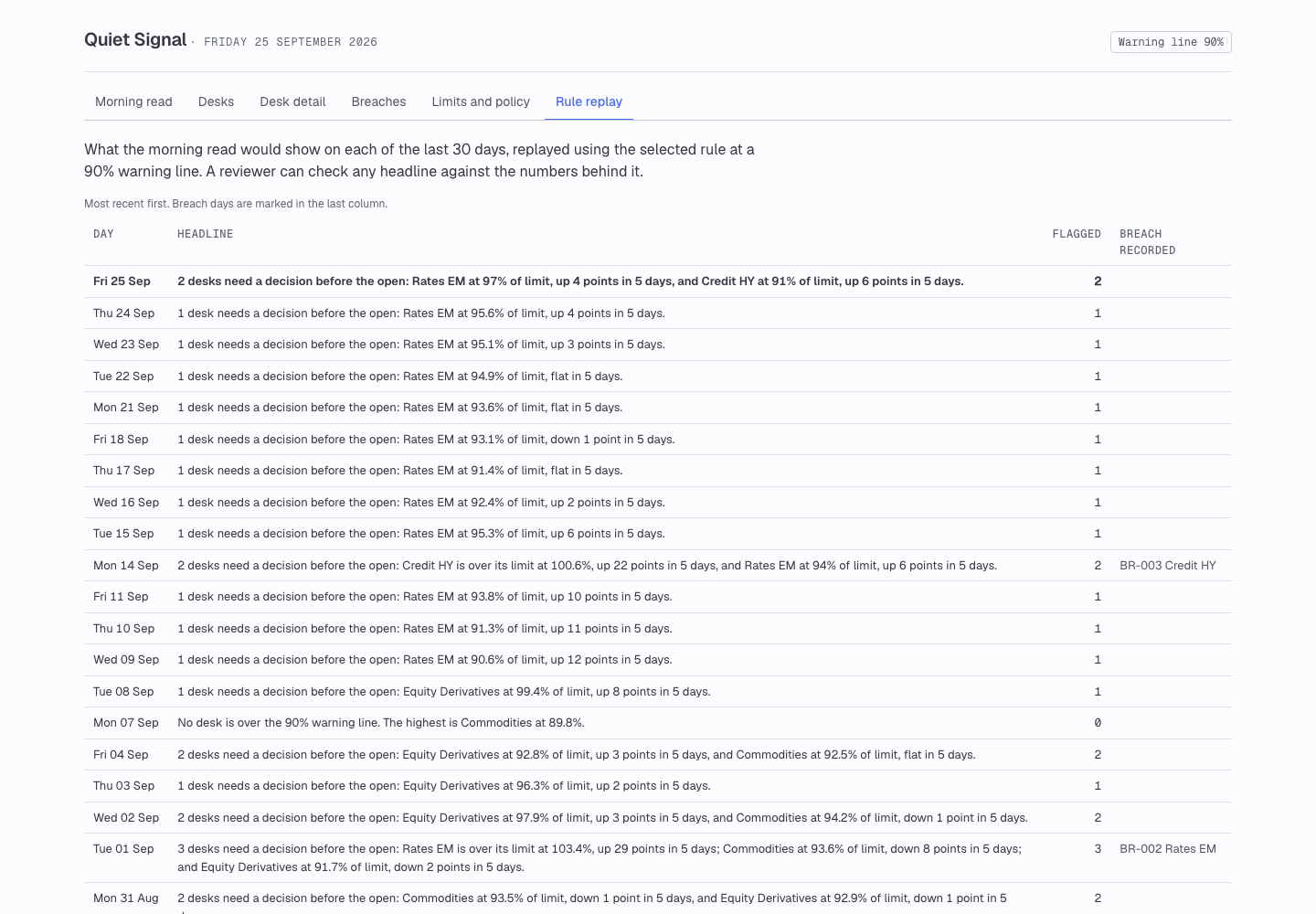Click the Tue 08 Sep Equity Derivatives headline
1316x914 pixels.
444,692
